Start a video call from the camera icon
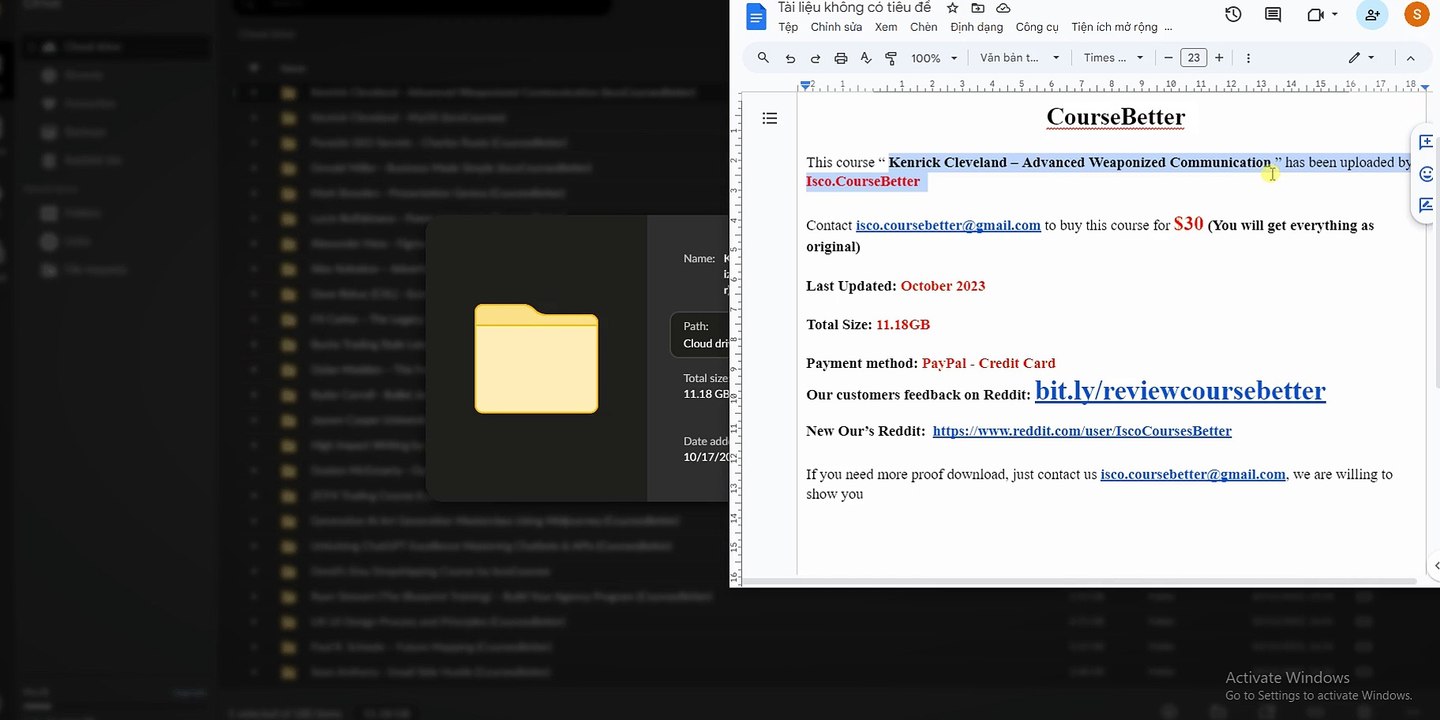The height and width of the screenshot is (720, 1440). pyautogui.click(x=1316, y=14)
